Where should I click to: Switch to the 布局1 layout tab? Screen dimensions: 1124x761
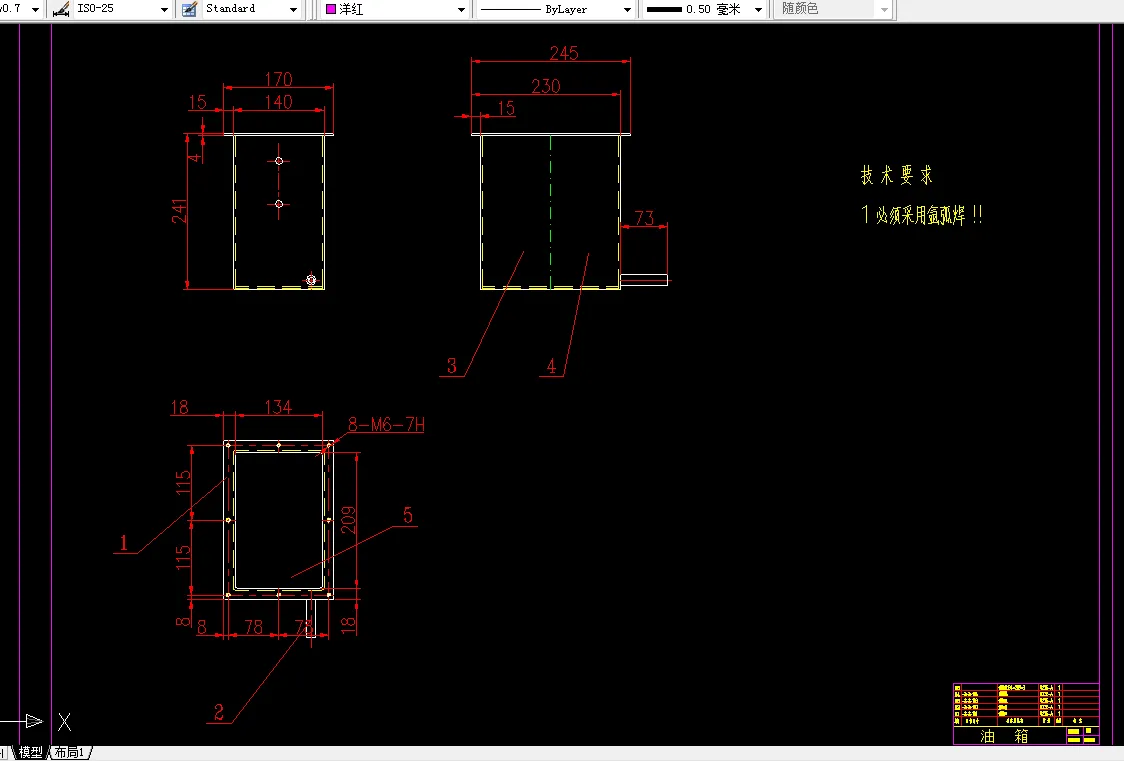(x=70, y=752)
